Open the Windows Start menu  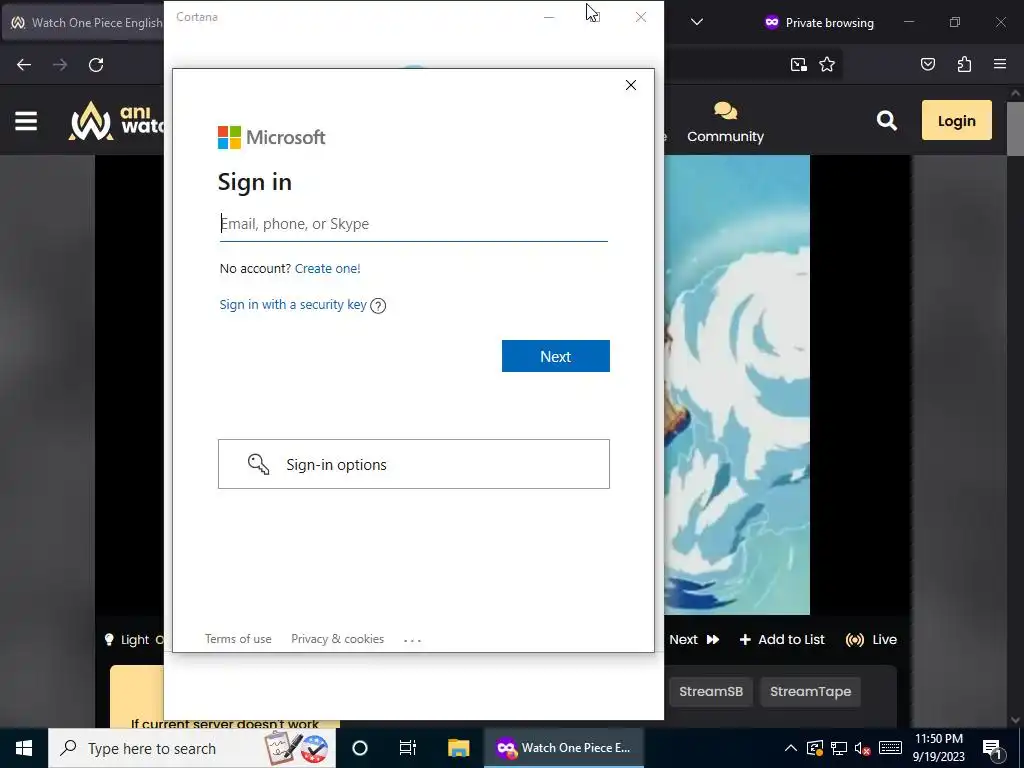[x=24, y=748]
